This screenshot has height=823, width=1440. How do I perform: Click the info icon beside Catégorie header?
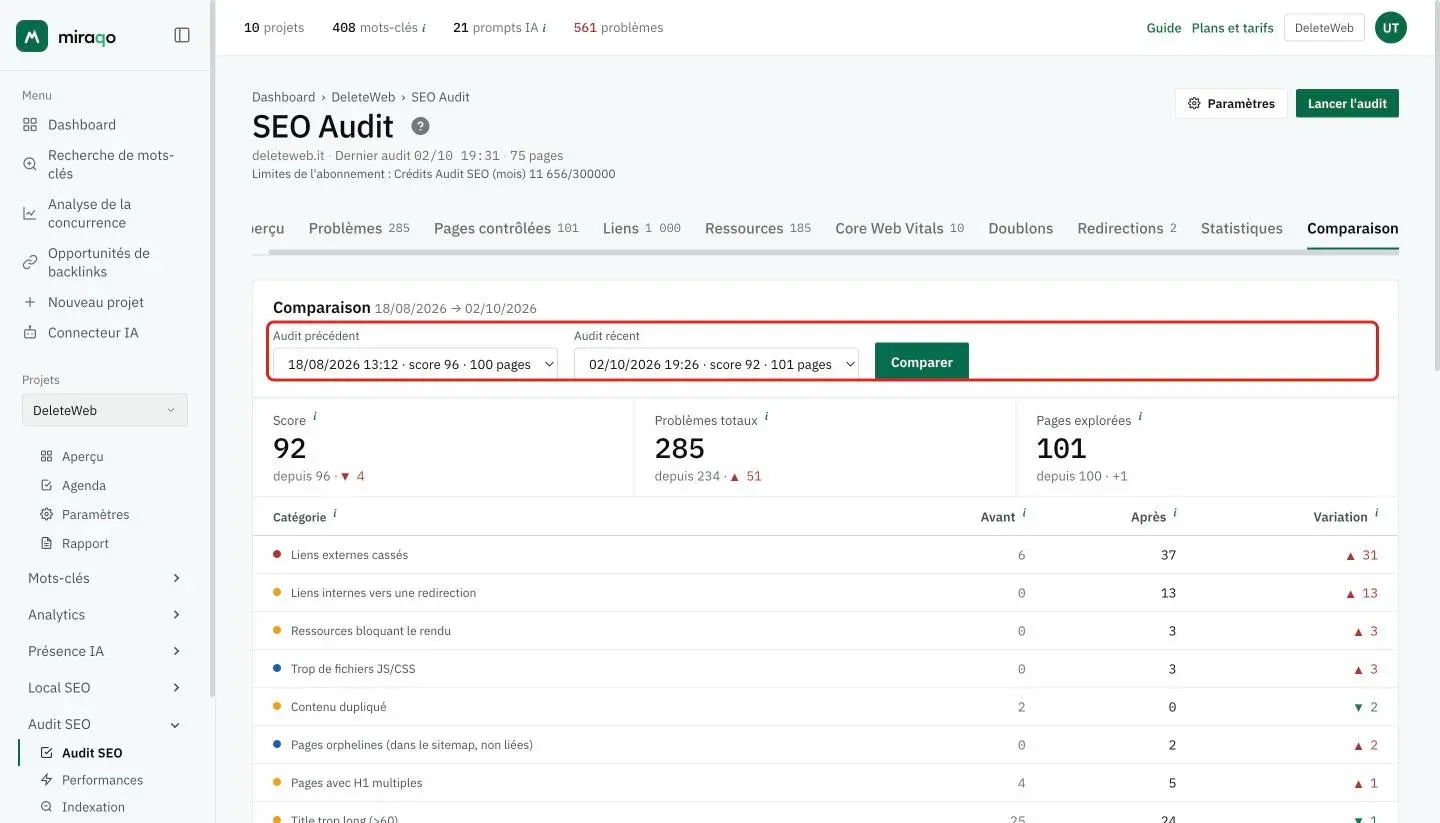(335, 514)
